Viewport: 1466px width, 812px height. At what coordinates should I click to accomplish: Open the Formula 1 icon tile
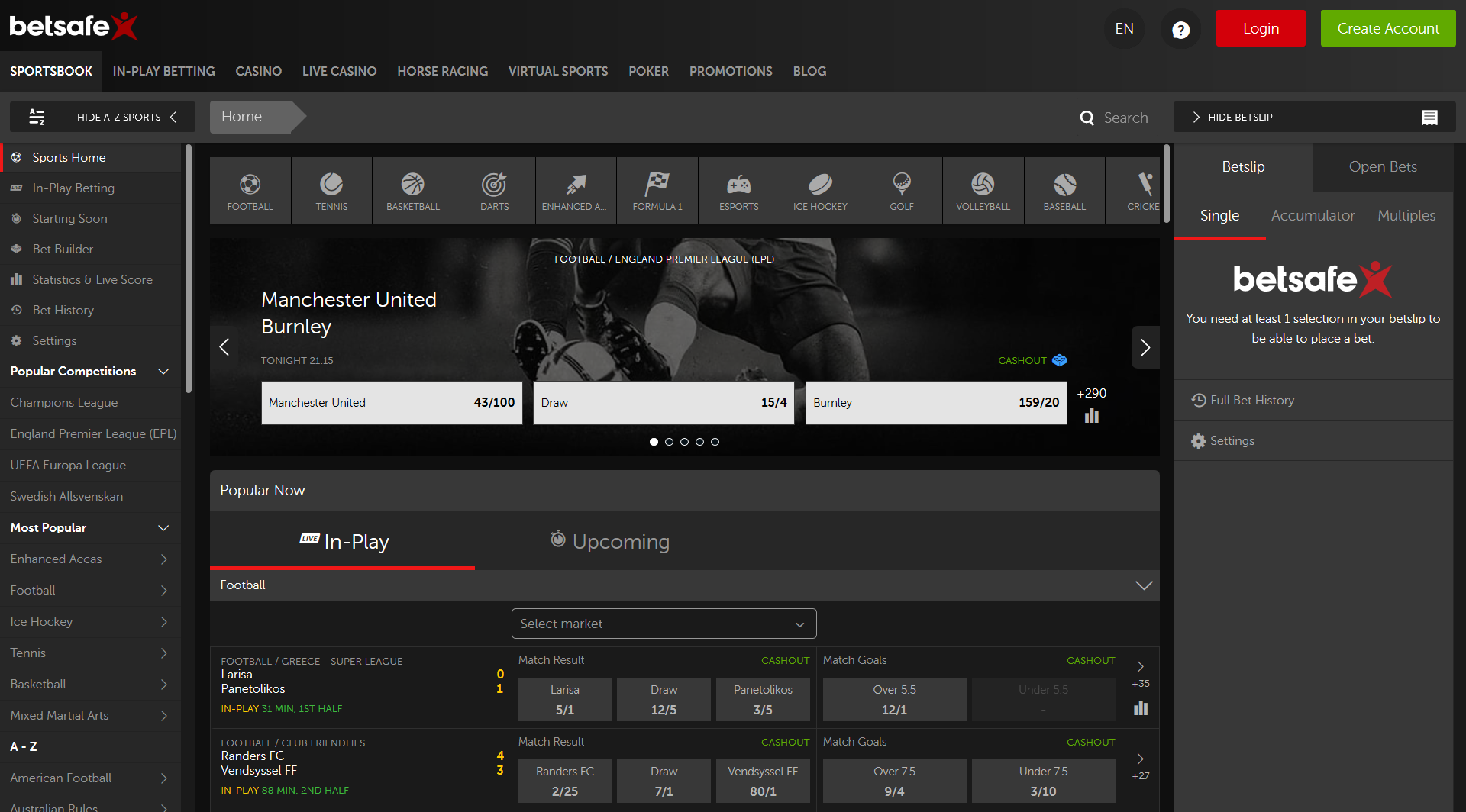(657, 191)
